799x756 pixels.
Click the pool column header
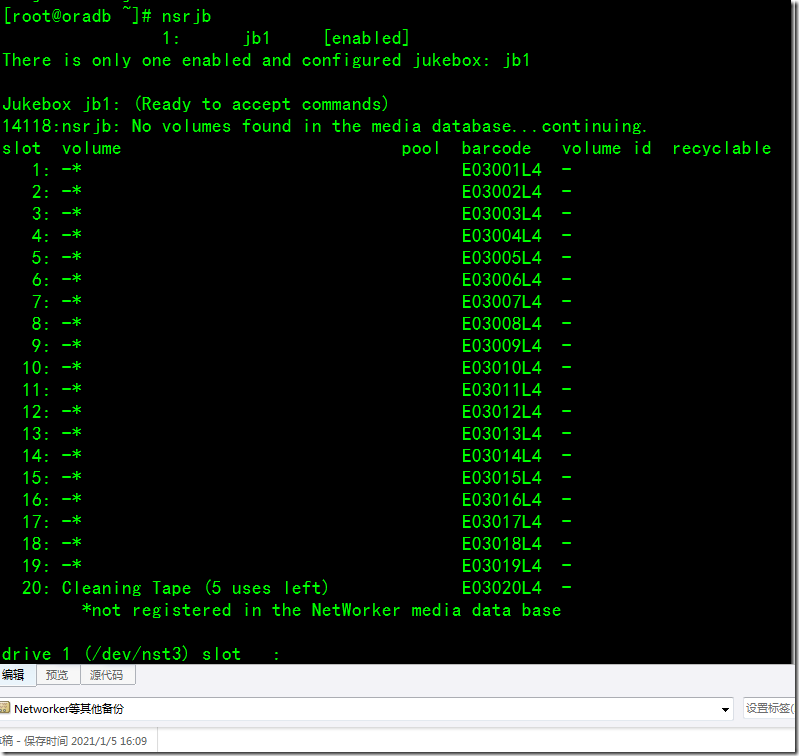pyautogui.click(x=420, y=149)
